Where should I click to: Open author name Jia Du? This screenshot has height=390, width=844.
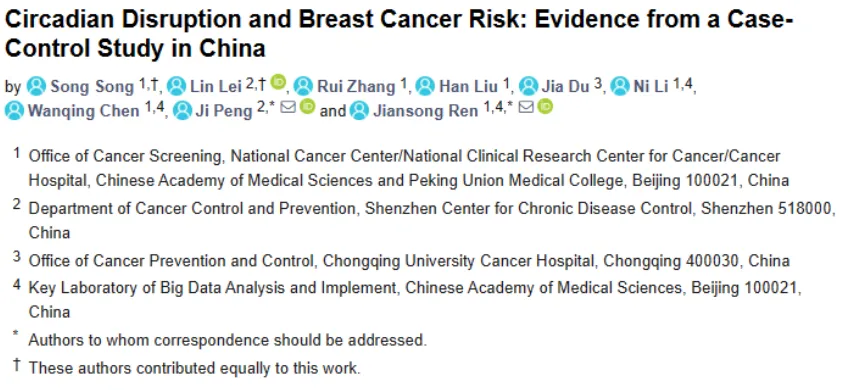[x=565, y=87]
